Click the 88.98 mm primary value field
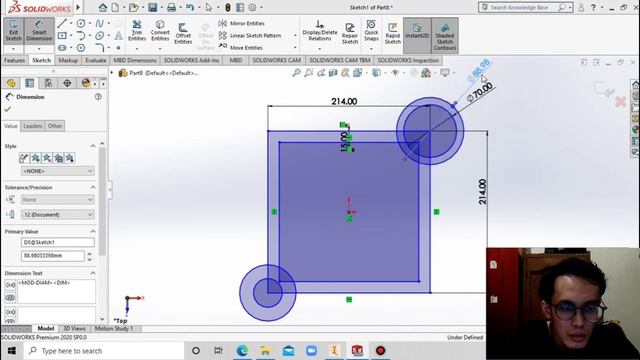The image size is (640, 360). pos(53,256)
